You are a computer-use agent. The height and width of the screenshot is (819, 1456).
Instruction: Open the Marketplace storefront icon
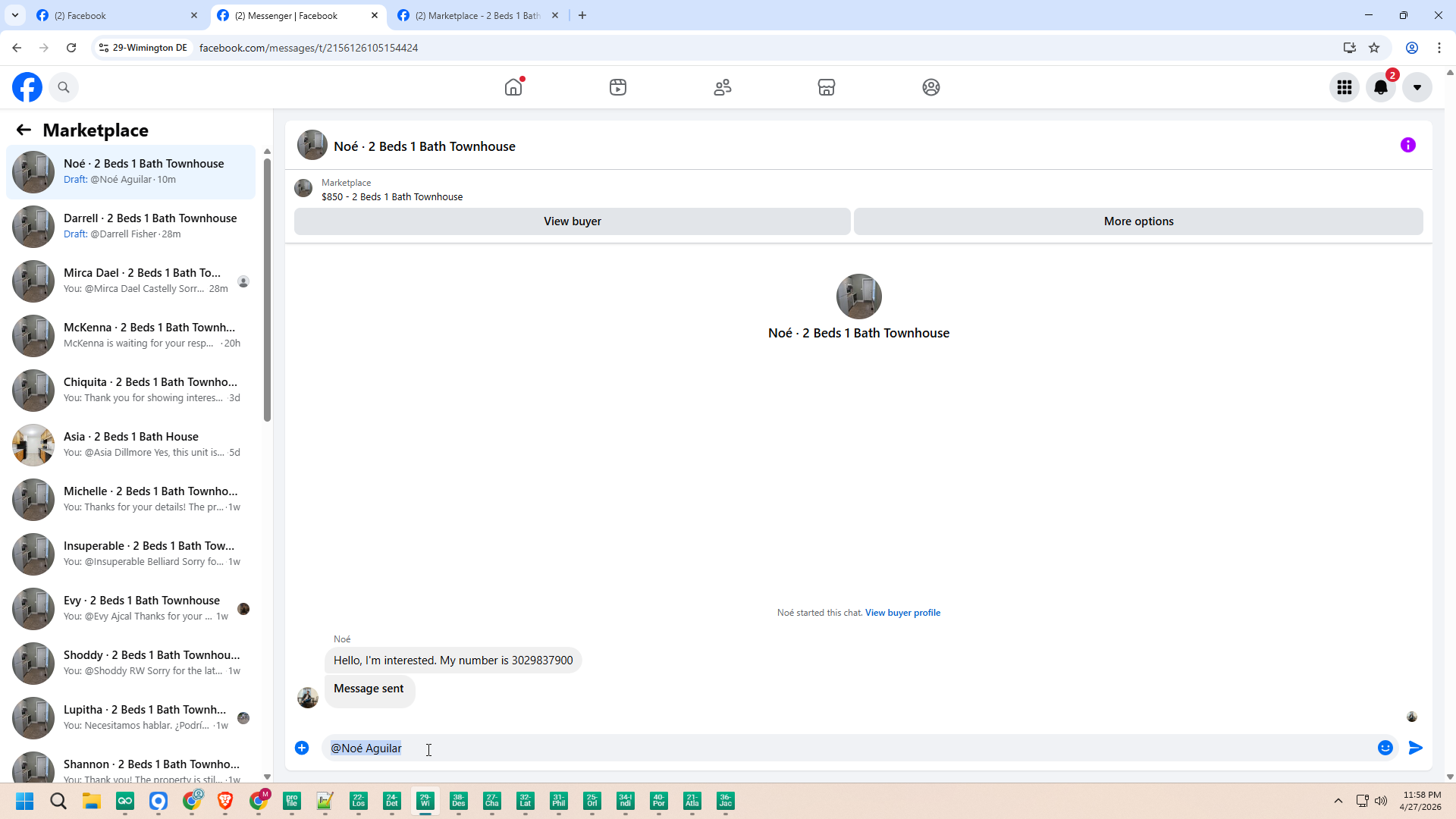[827, 87]
